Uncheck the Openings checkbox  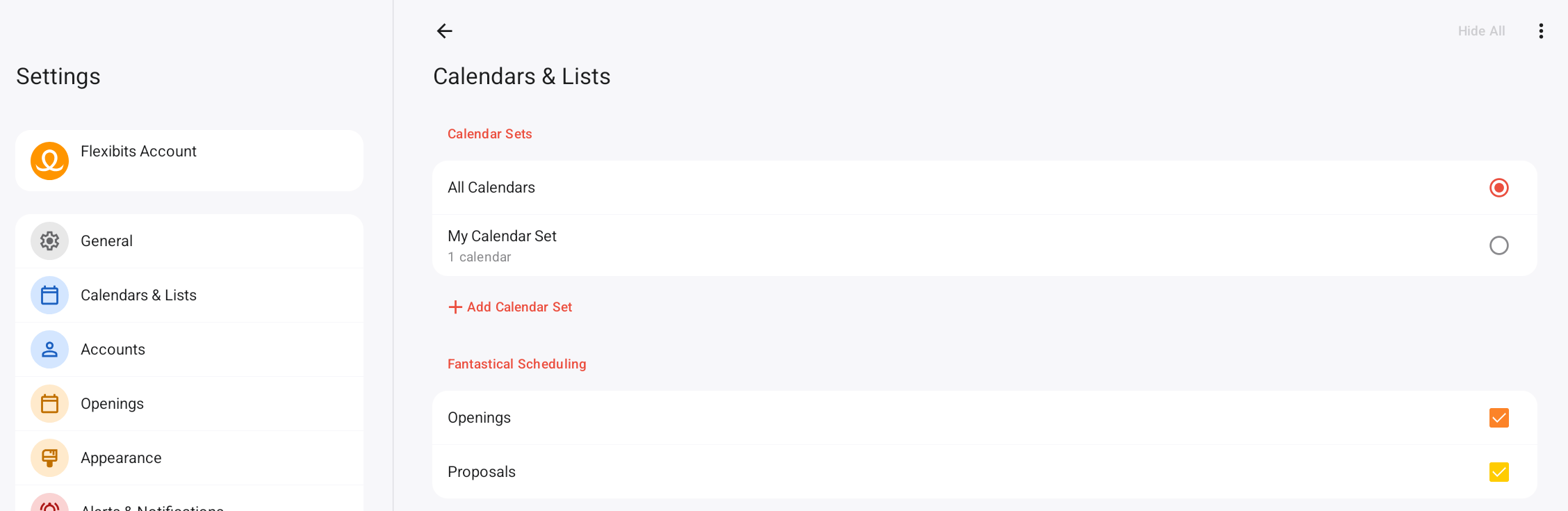[1498, 418]
